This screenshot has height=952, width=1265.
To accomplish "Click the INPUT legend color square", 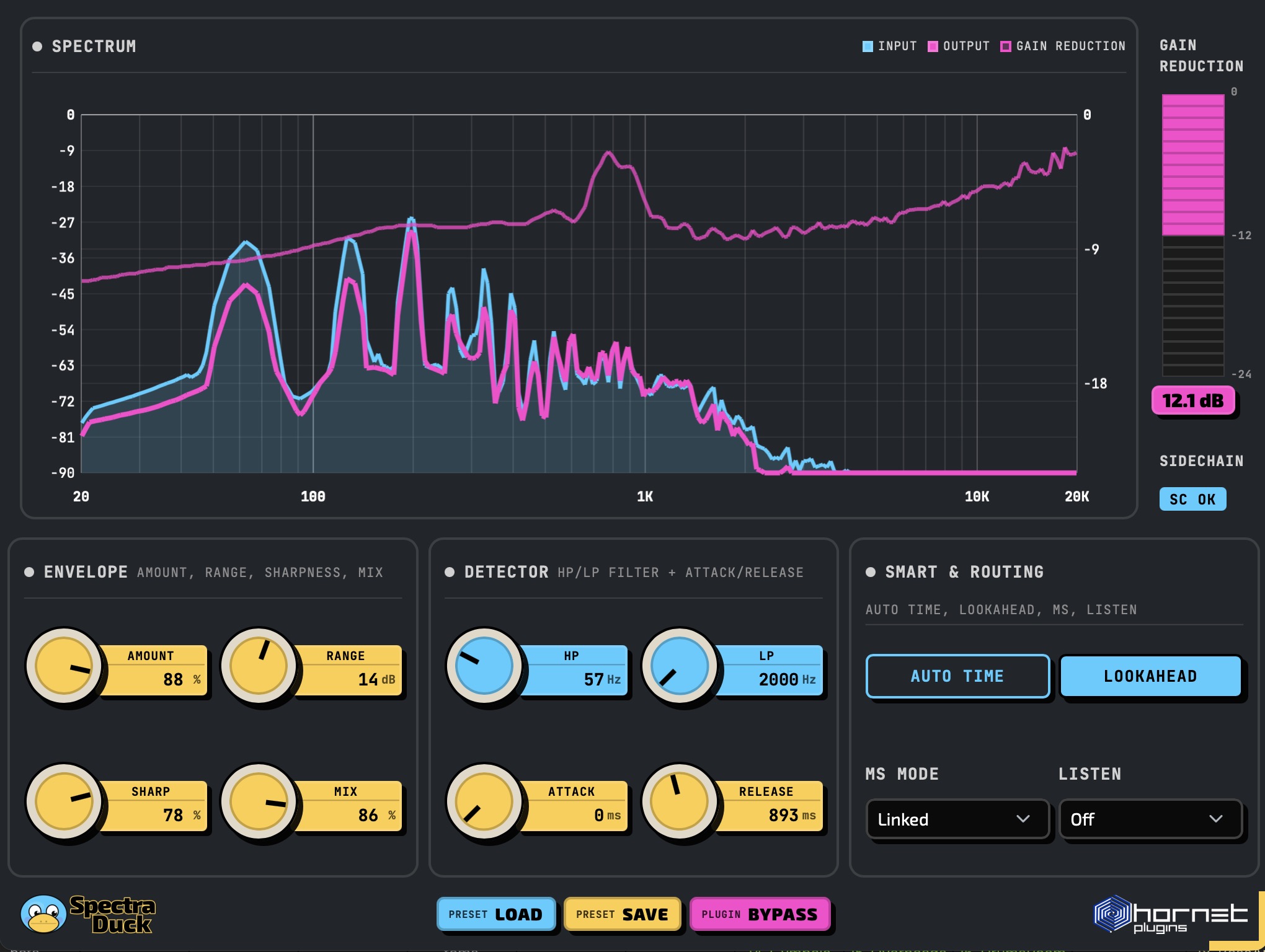I will [x=868, y=46].
